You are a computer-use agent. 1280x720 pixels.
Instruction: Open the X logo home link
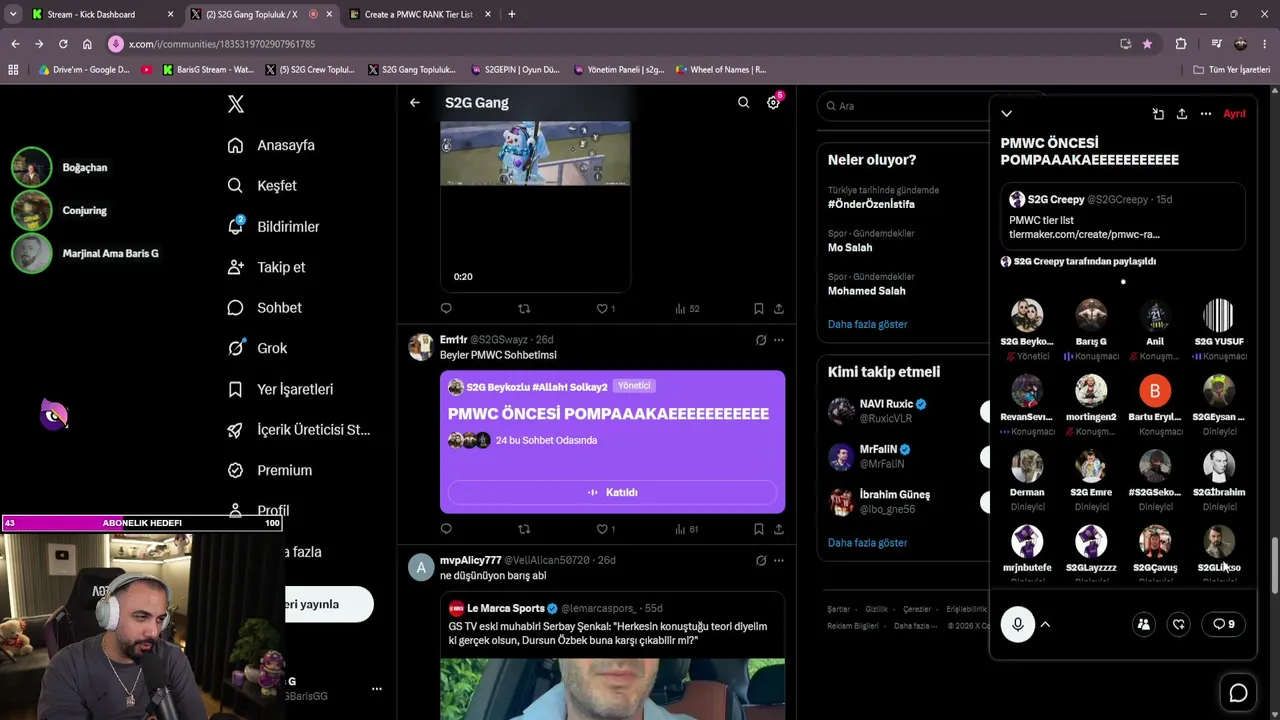[x=235, y=104]
